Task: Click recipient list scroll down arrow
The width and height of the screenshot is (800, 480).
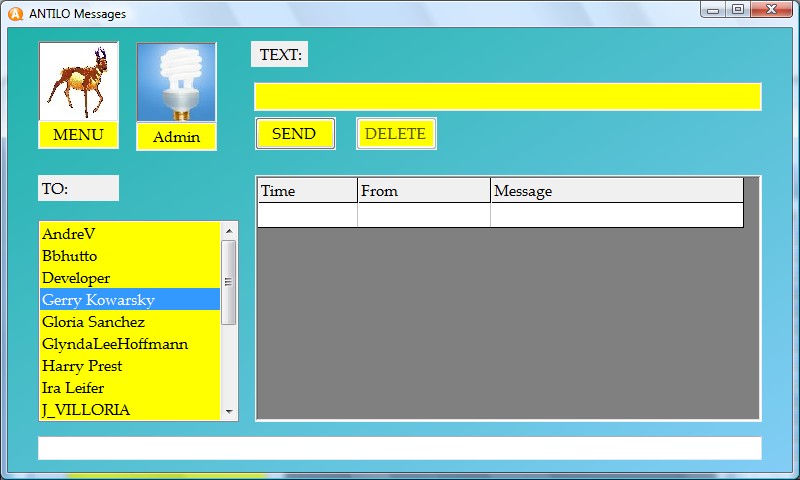Action: [229, 412]
